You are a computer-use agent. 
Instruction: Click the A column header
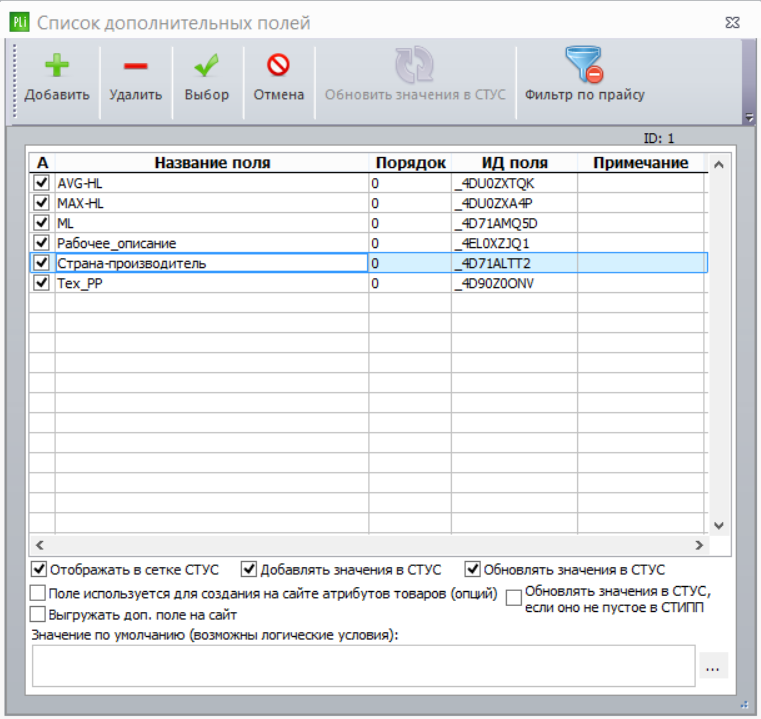(42, 163)
